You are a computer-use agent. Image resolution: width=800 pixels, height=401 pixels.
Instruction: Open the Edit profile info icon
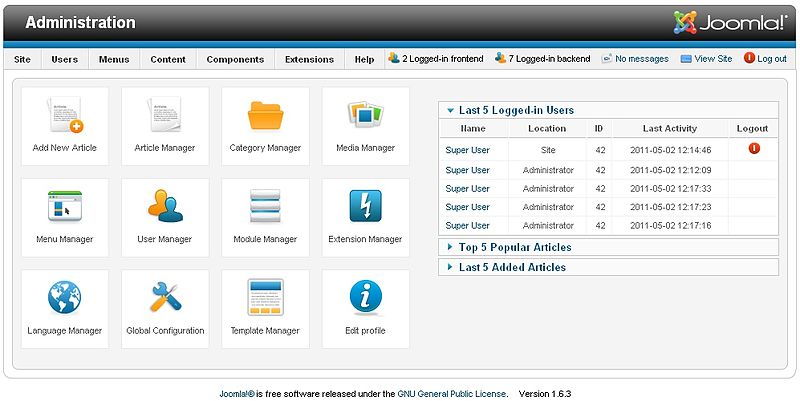[x=366, y=297]
